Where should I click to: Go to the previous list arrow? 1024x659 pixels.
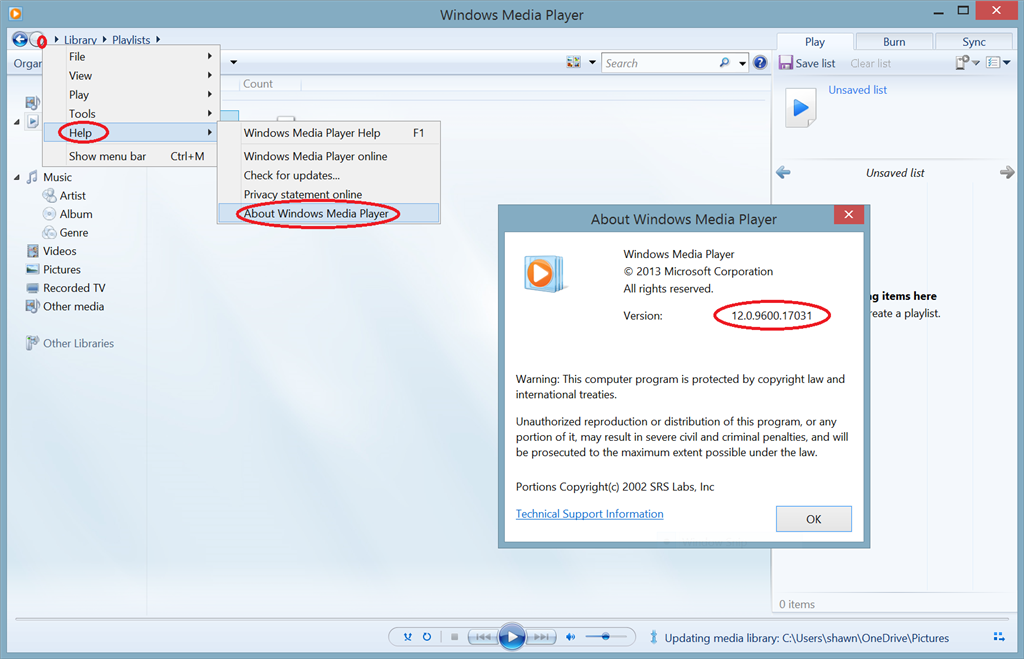(783, 172)
